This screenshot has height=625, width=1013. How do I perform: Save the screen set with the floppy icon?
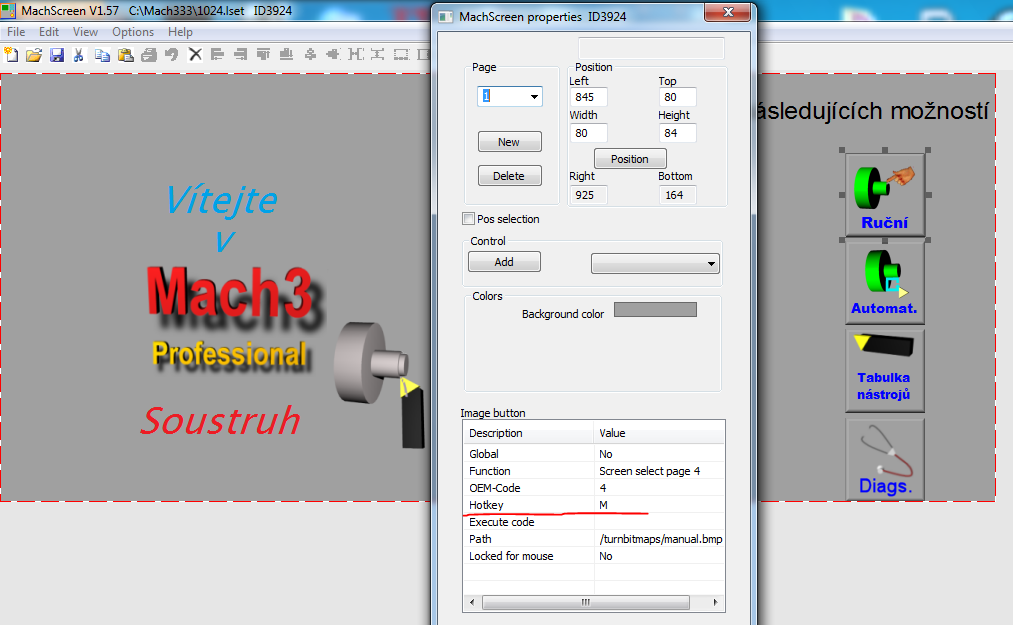pyautogui.click(x=56, y=54)
